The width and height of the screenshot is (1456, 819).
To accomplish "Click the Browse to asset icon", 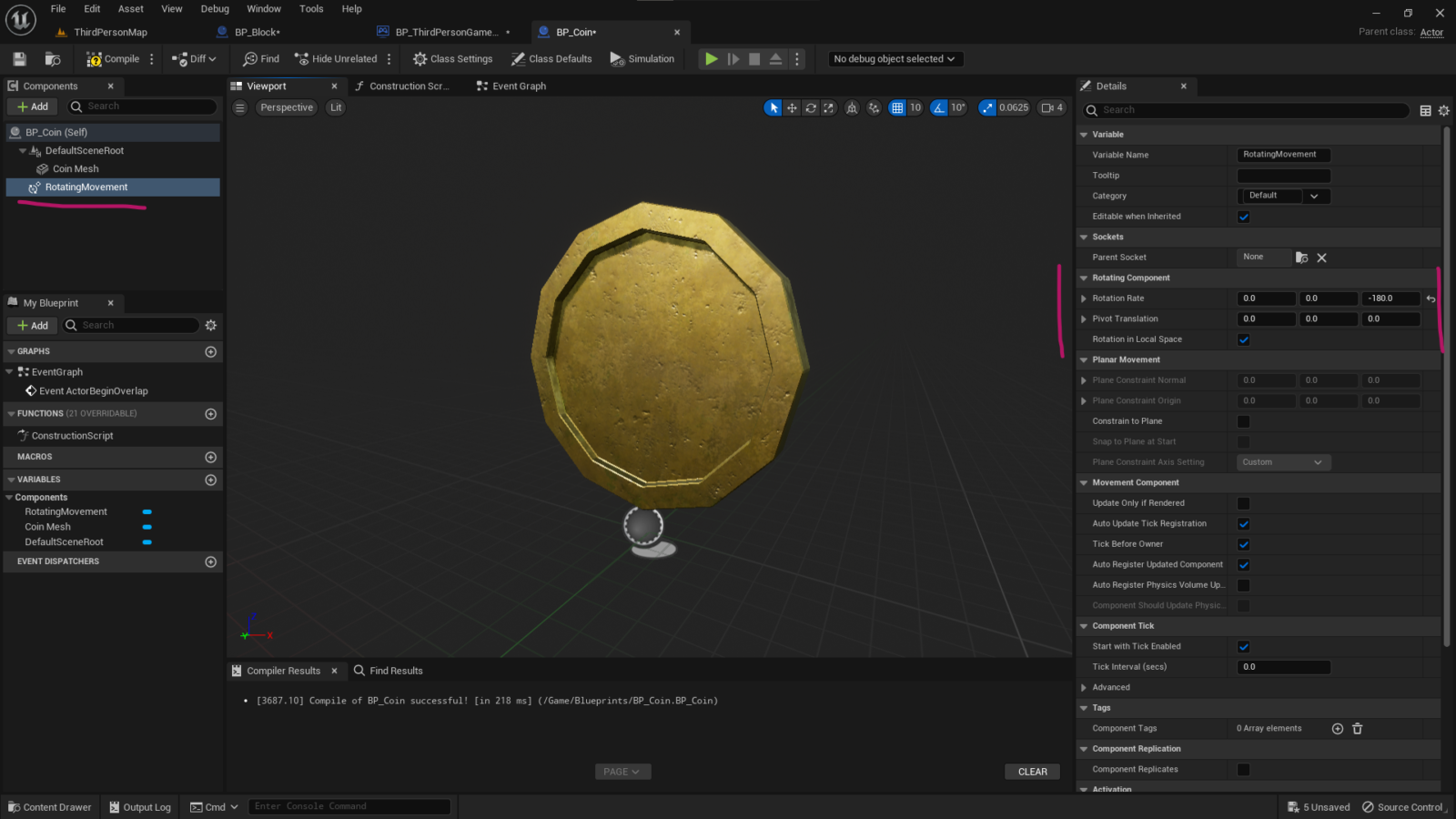I will click(x=53, y=59).
